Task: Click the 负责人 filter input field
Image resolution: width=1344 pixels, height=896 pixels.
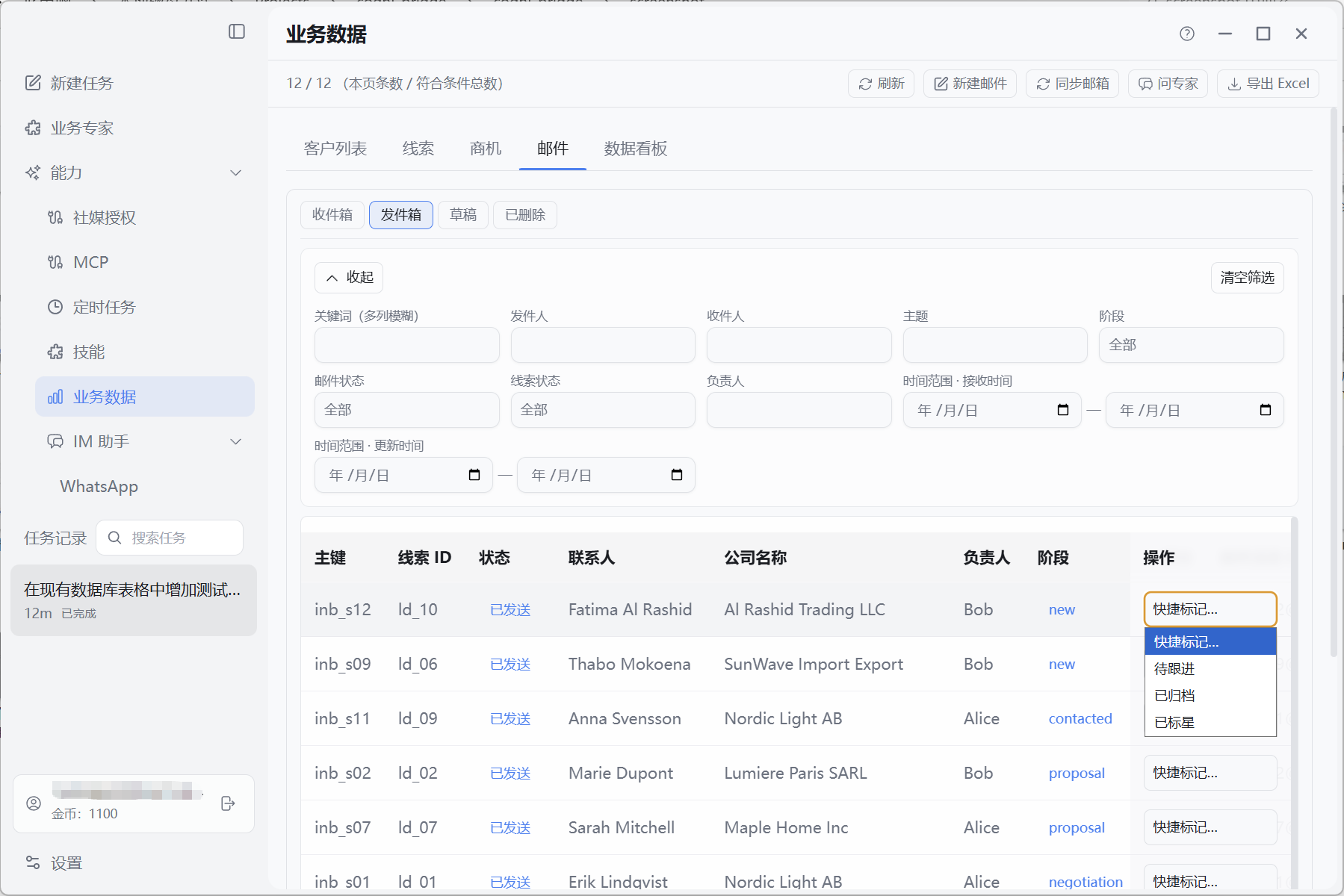Action: tap(799, 410)
